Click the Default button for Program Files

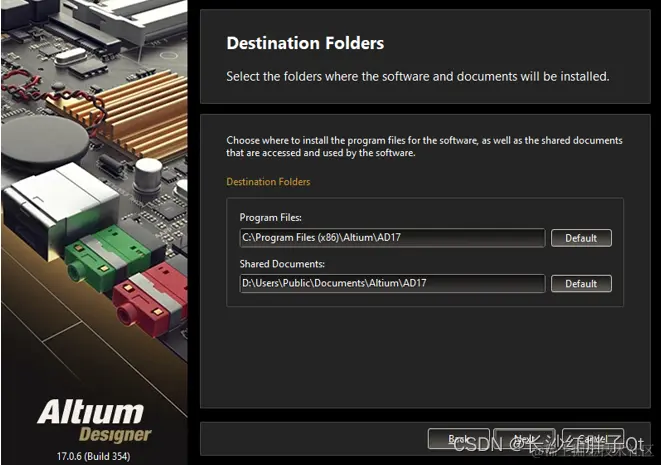click(581, 238)
